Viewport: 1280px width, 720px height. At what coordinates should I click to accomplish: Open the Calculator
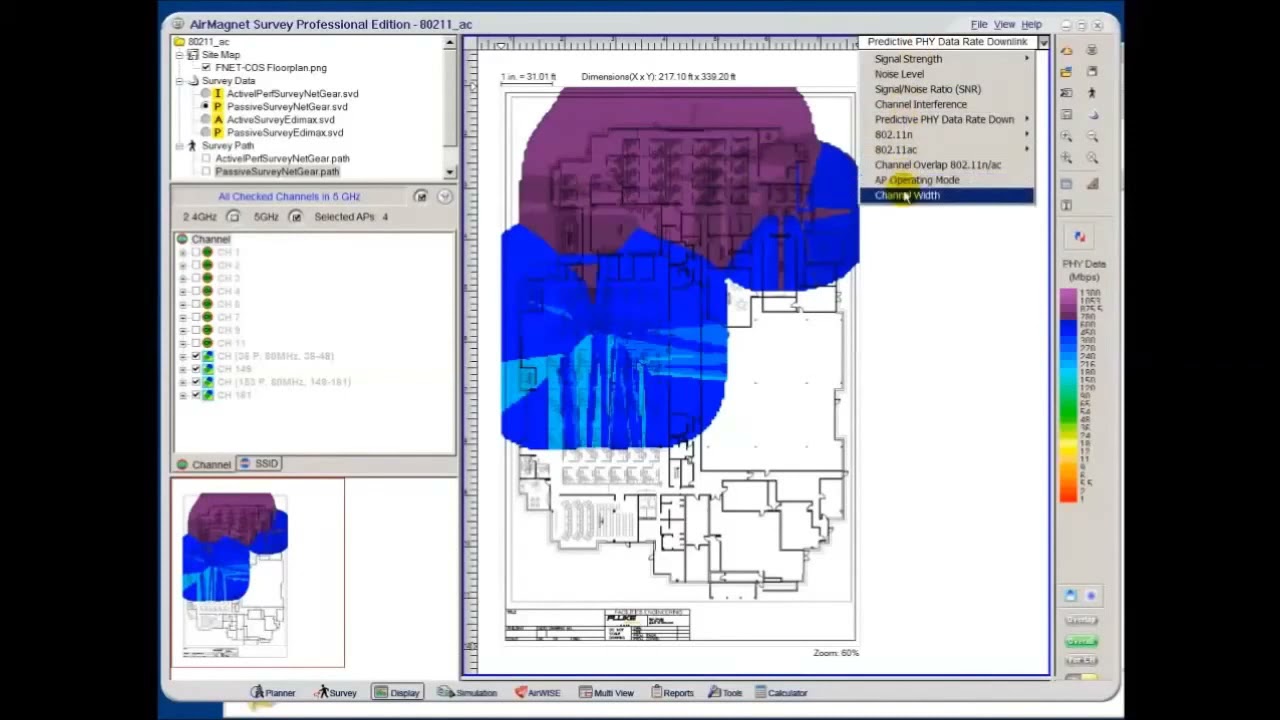point(781,692)
